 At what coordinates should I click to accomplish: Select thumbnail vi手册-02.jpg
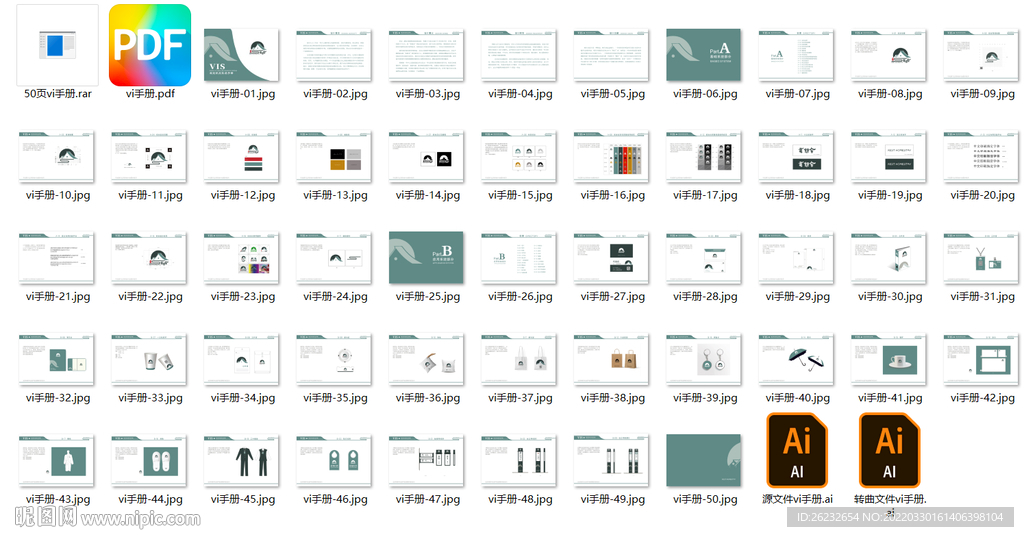pos(334,56)
